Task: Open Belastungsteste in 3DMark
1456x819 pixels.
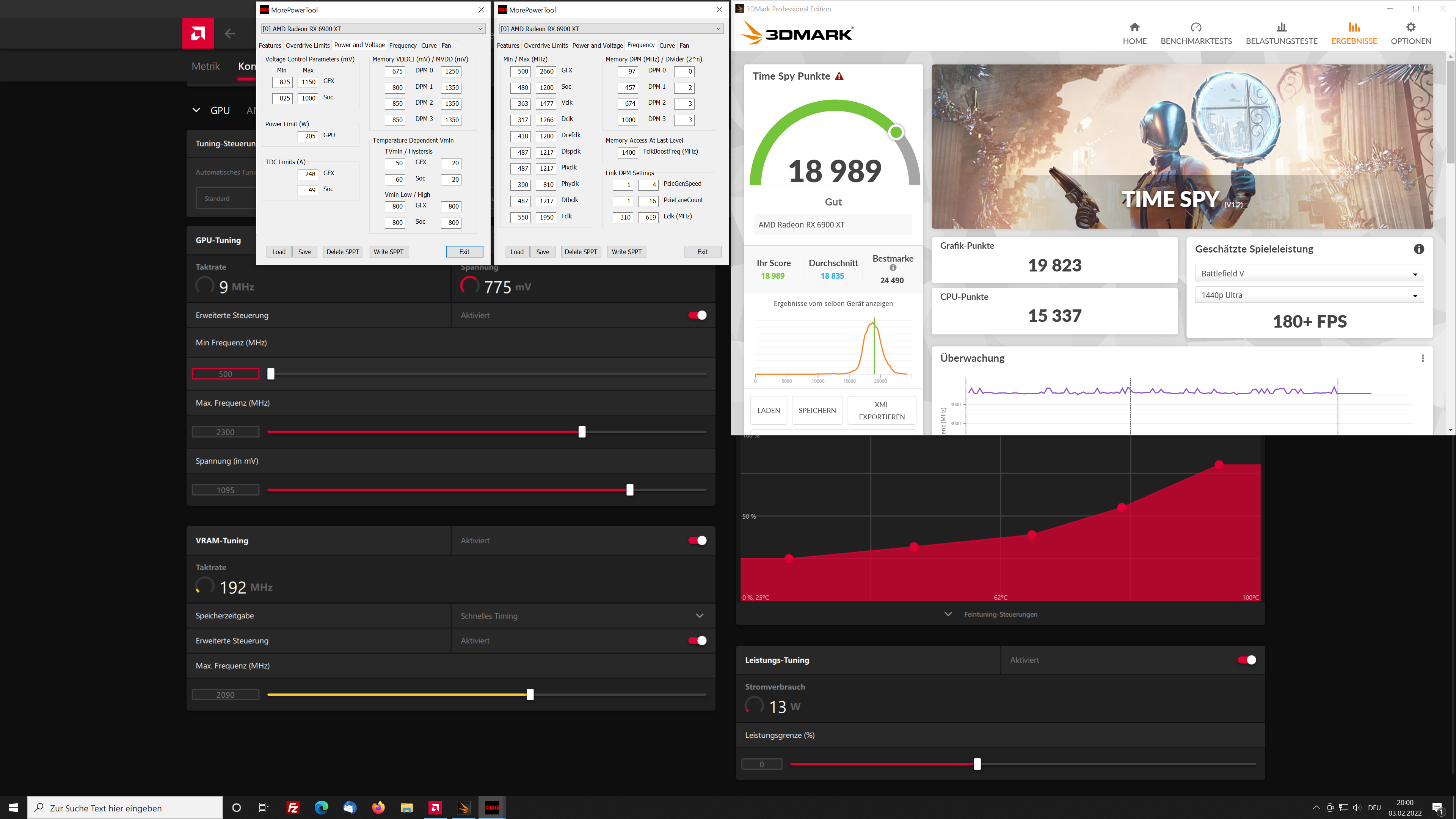Action: 1281,32
